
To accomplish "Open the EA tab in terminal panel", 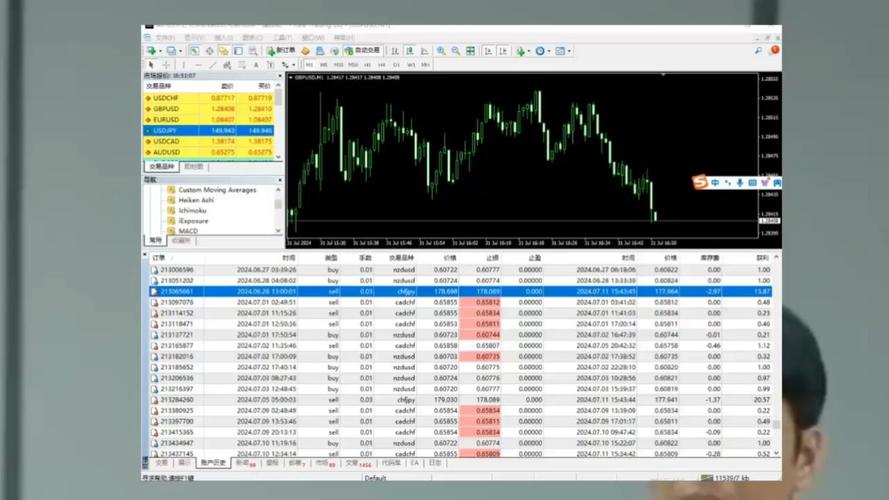I will [x=415, y=463].
